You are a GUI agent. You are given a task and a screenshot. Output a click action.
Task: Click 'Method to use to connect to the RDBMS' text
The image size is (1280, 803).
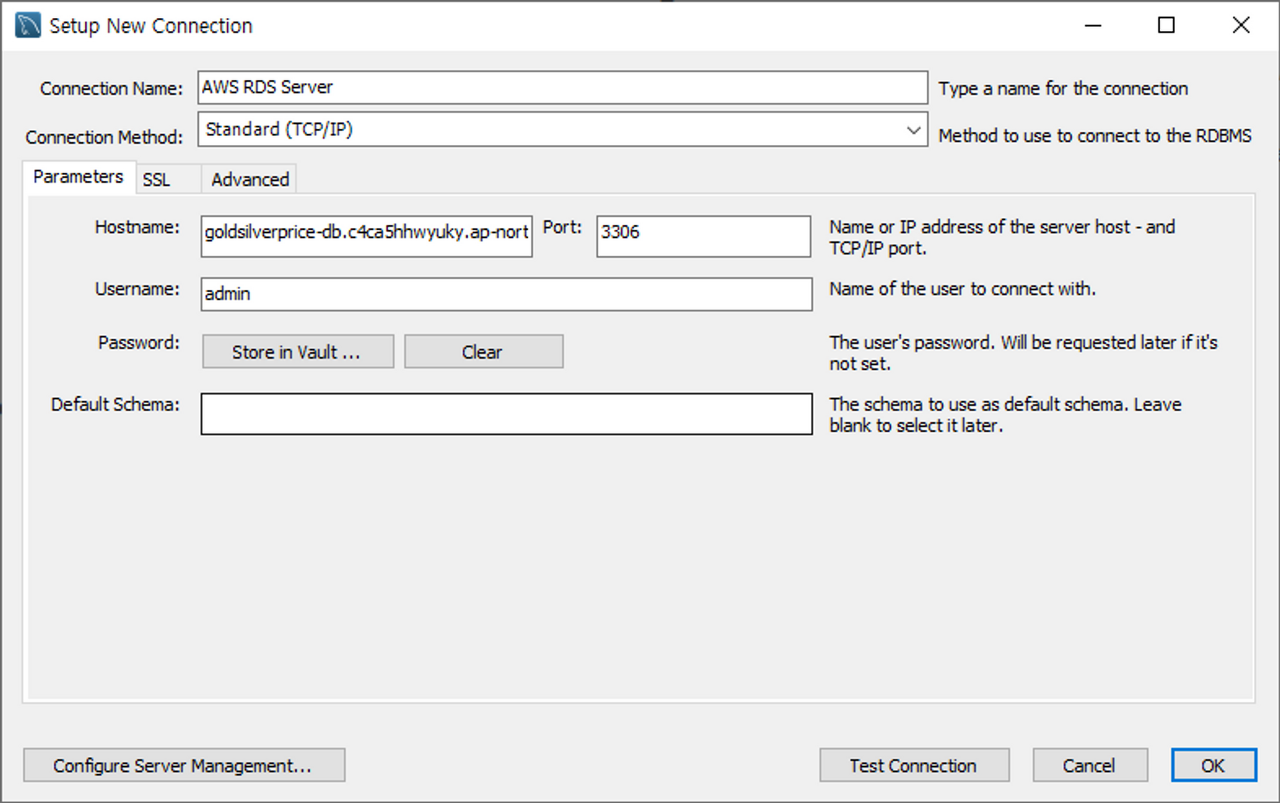[x=1095, y=136]
